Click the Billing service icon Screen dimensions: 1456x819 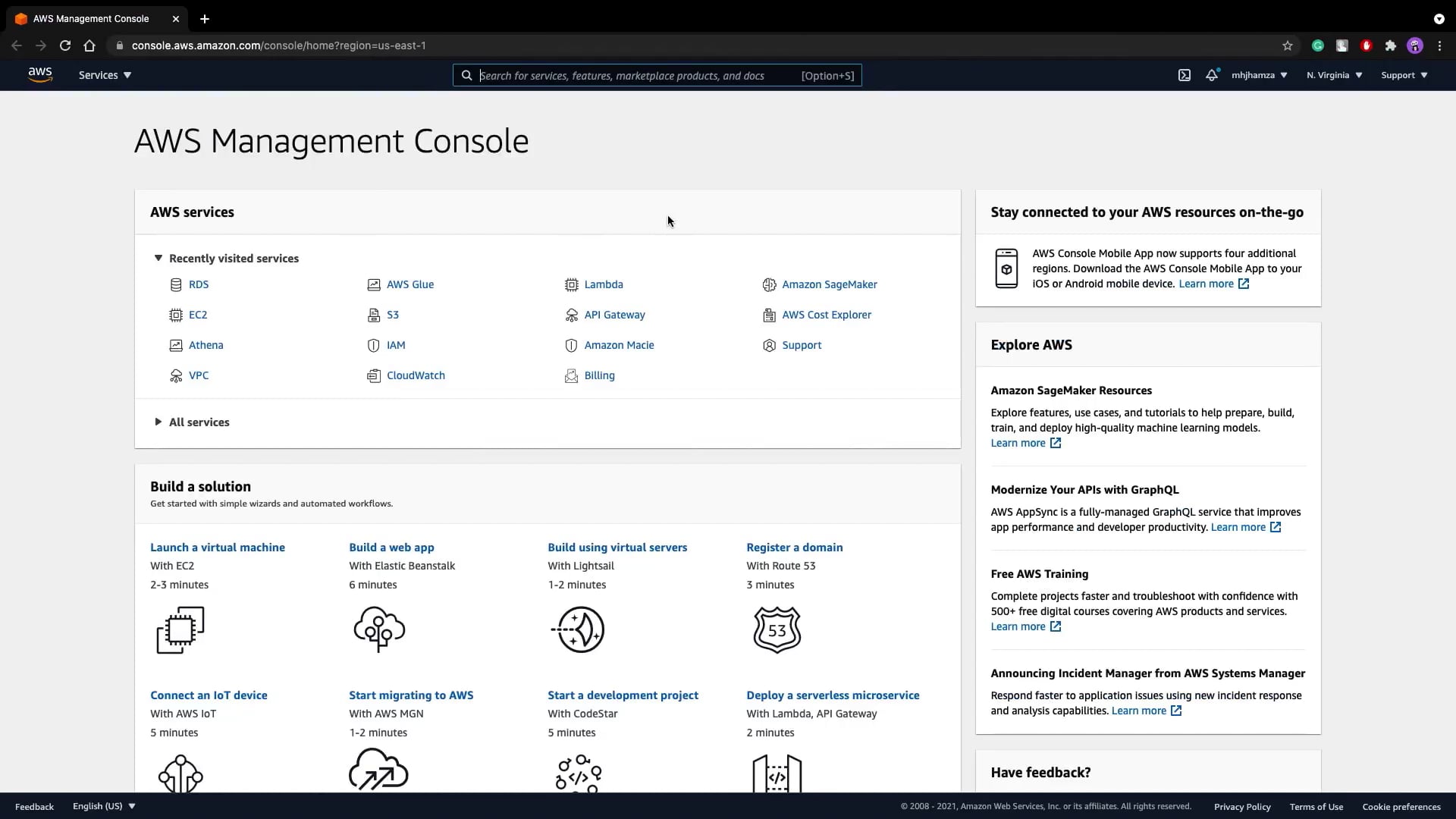[x=572, y=376]
